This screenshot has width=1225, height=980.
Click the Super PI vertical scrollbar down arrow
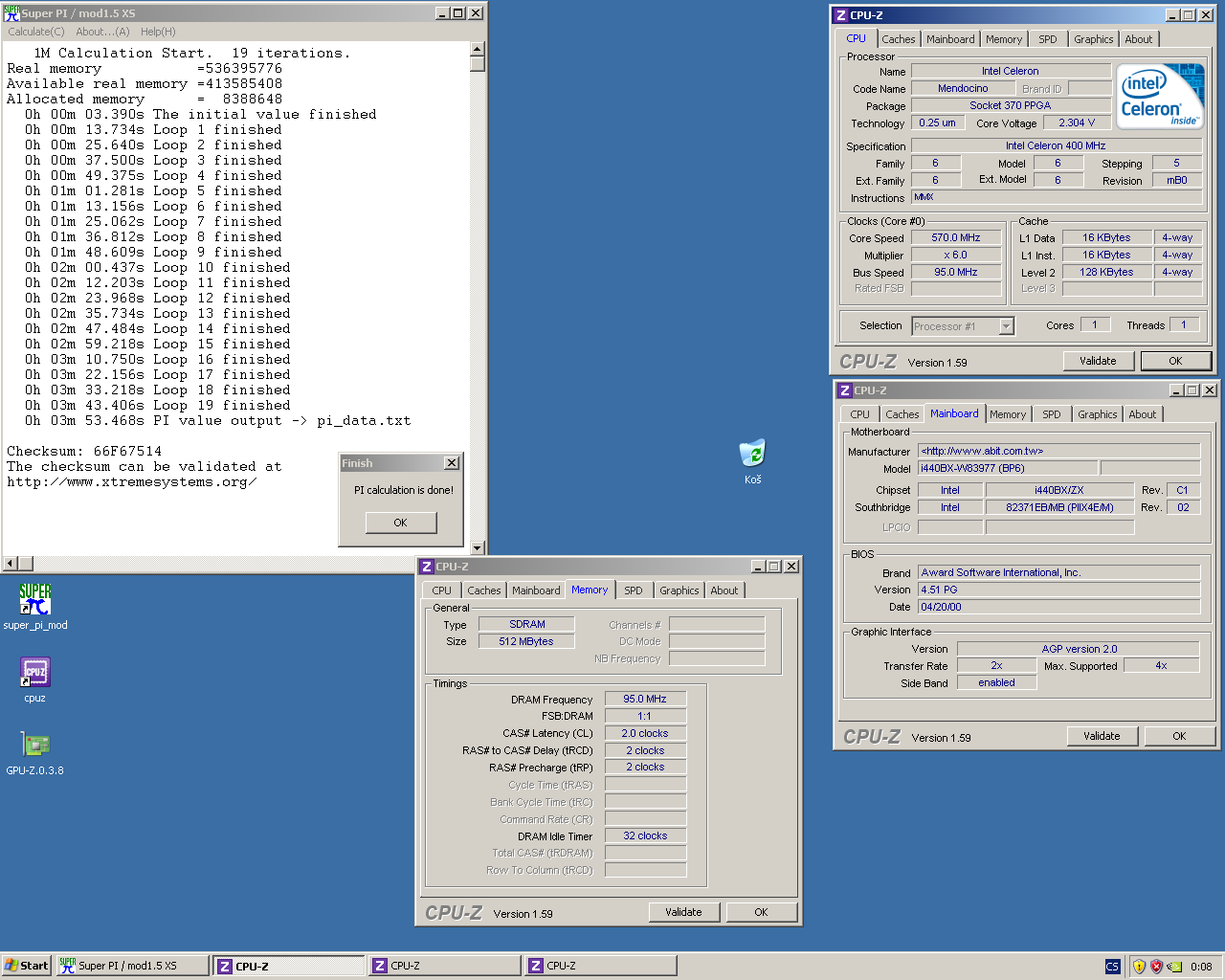(478, 548)
